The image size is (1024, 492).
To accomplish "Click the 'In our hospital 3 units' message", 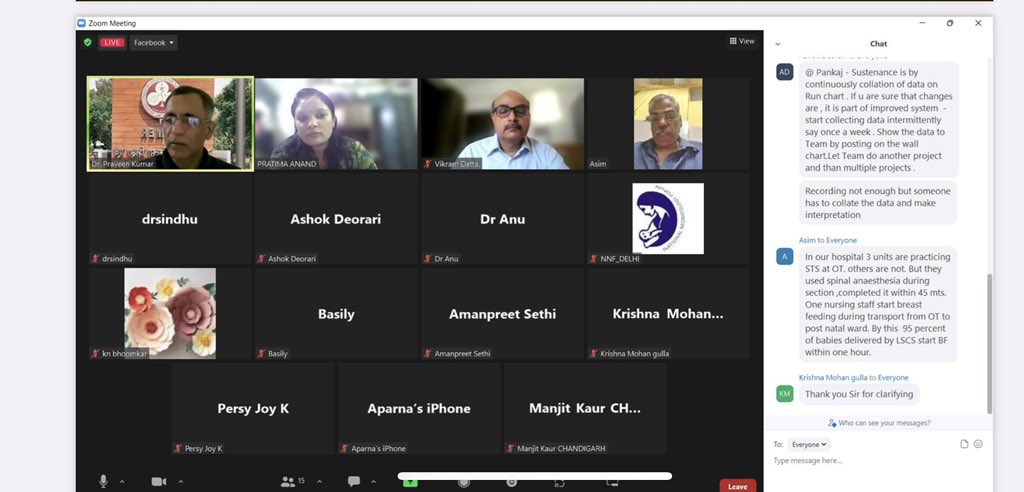I will click(878, 304).
